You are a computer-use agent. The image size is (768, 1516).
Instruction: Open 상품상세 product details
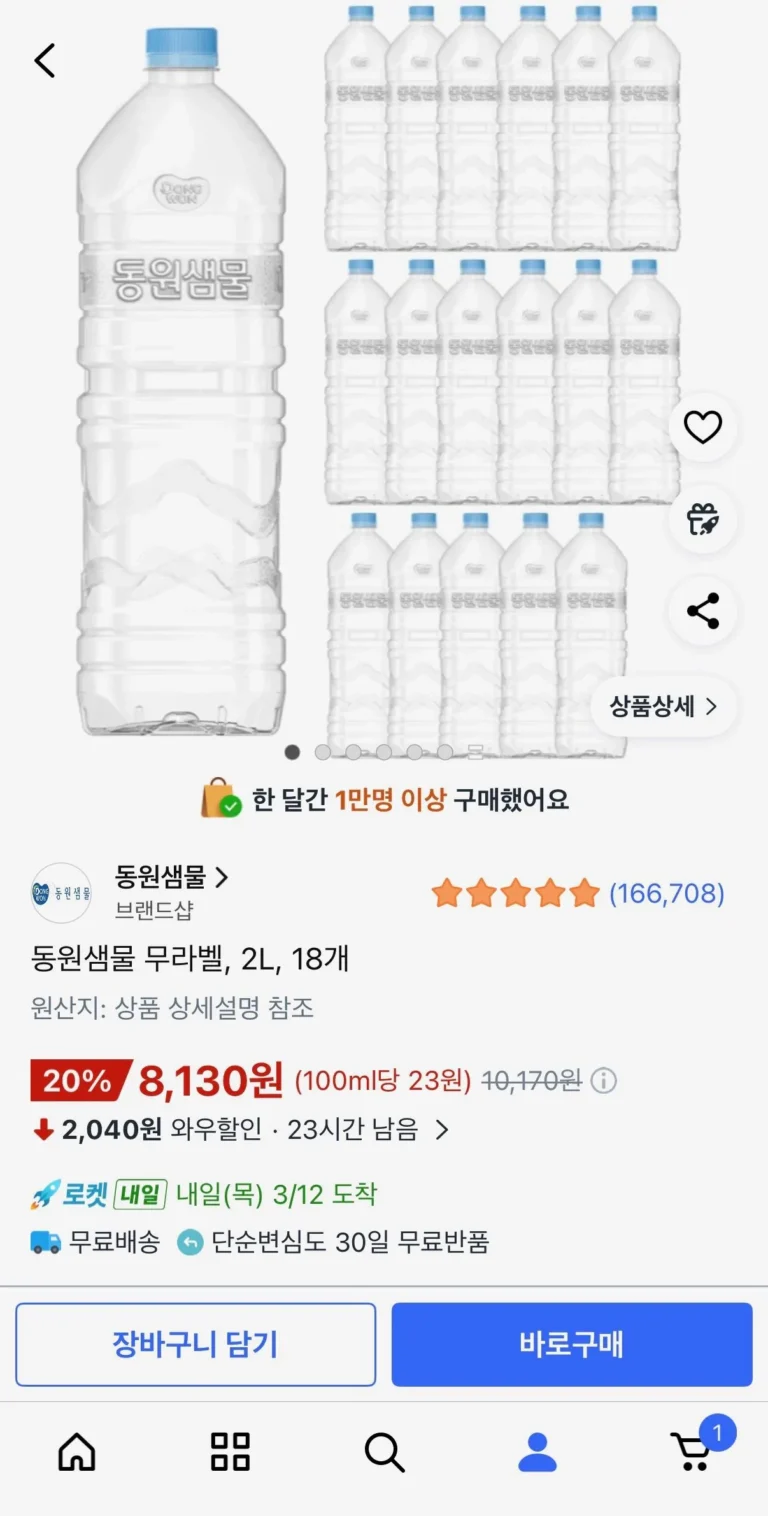tap(663, 707)
